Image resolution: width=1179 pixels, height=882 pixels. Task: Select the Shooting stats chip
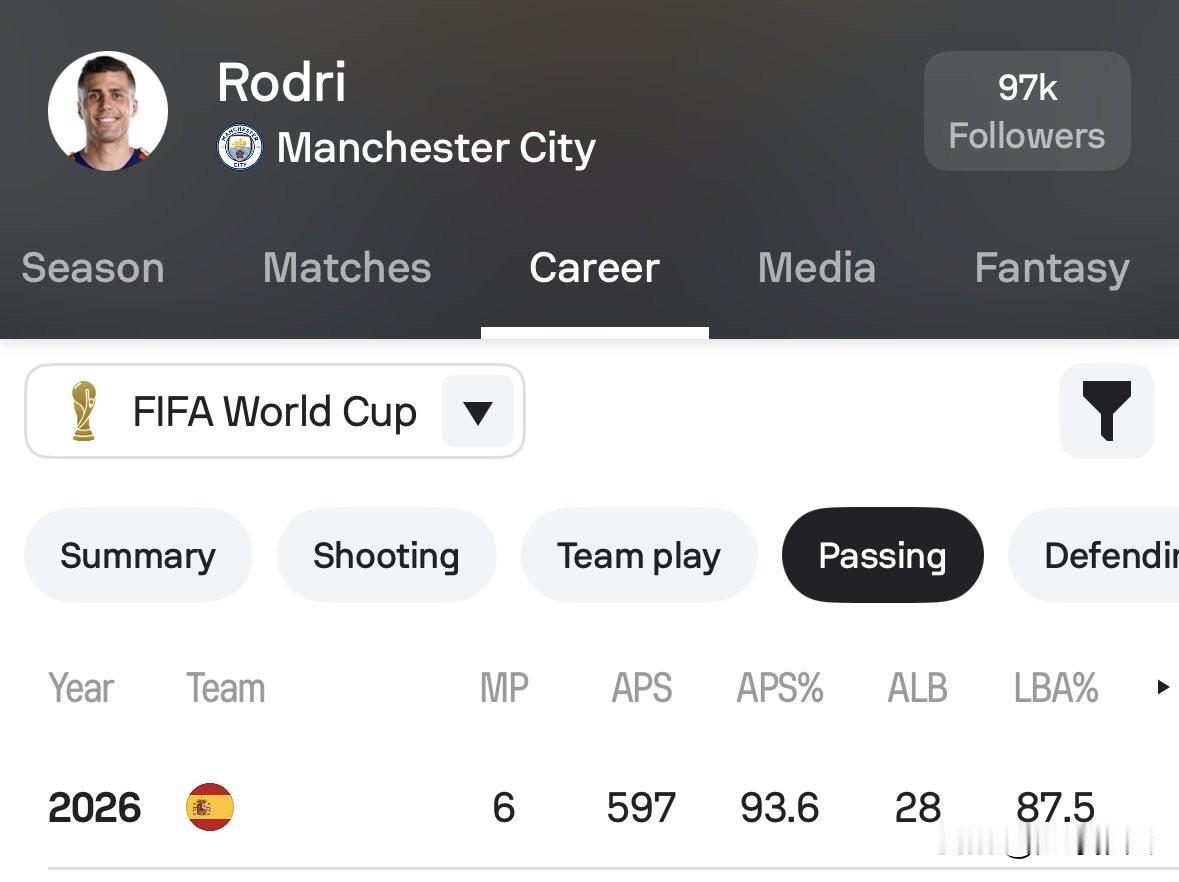pos(386,555)
